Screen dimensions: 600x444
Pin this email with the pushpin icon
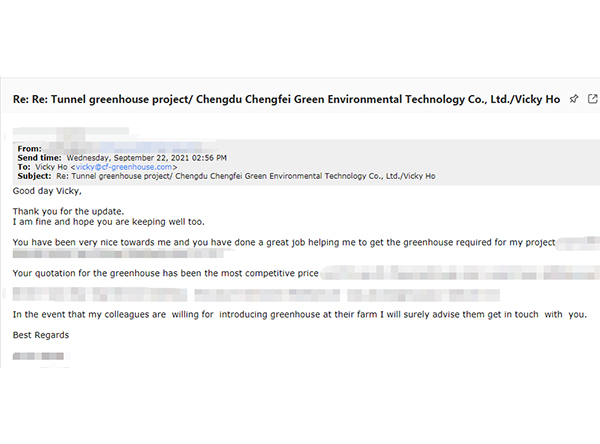click(574, 99)
